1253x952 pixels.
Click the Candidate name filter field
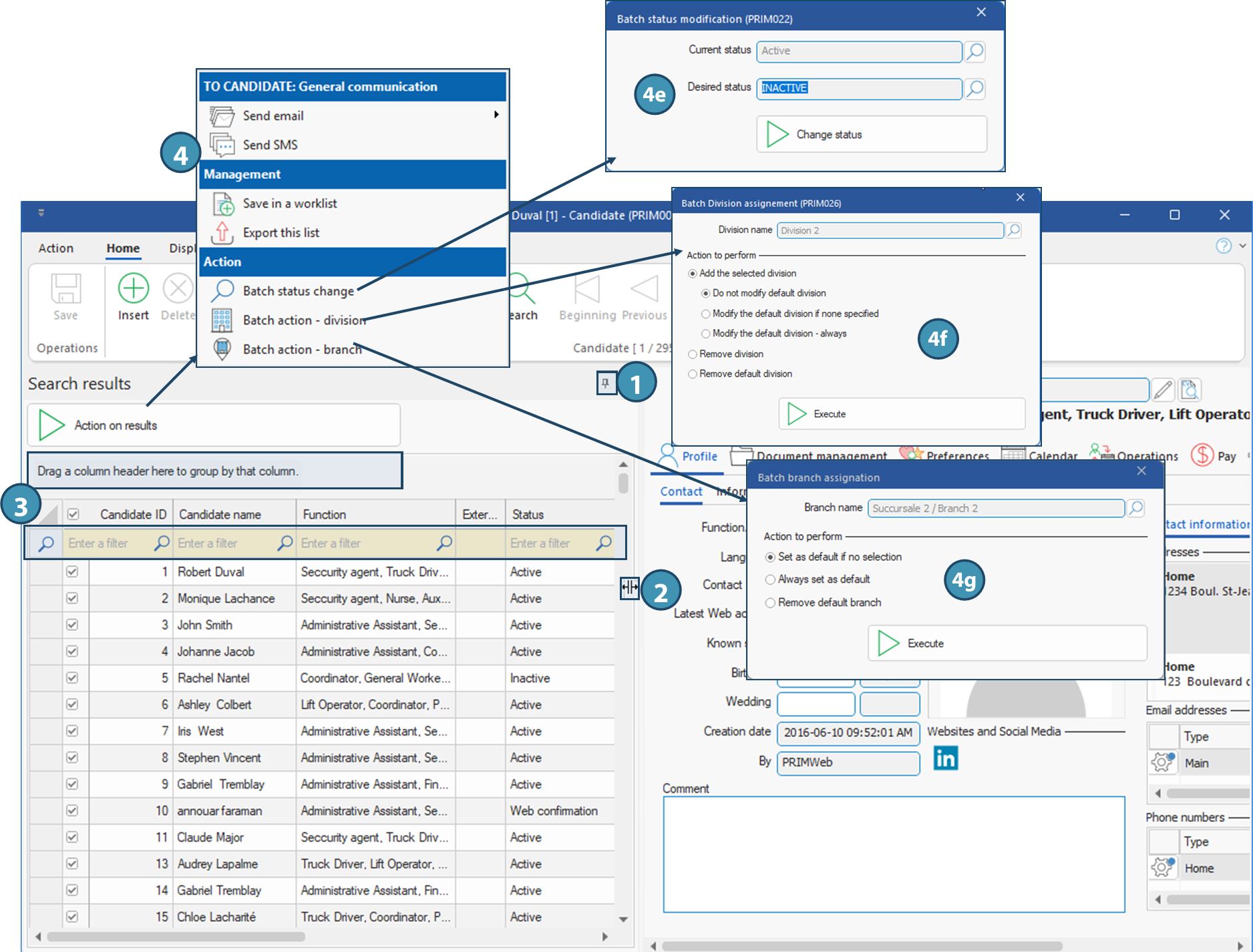(x=227, y=543)
